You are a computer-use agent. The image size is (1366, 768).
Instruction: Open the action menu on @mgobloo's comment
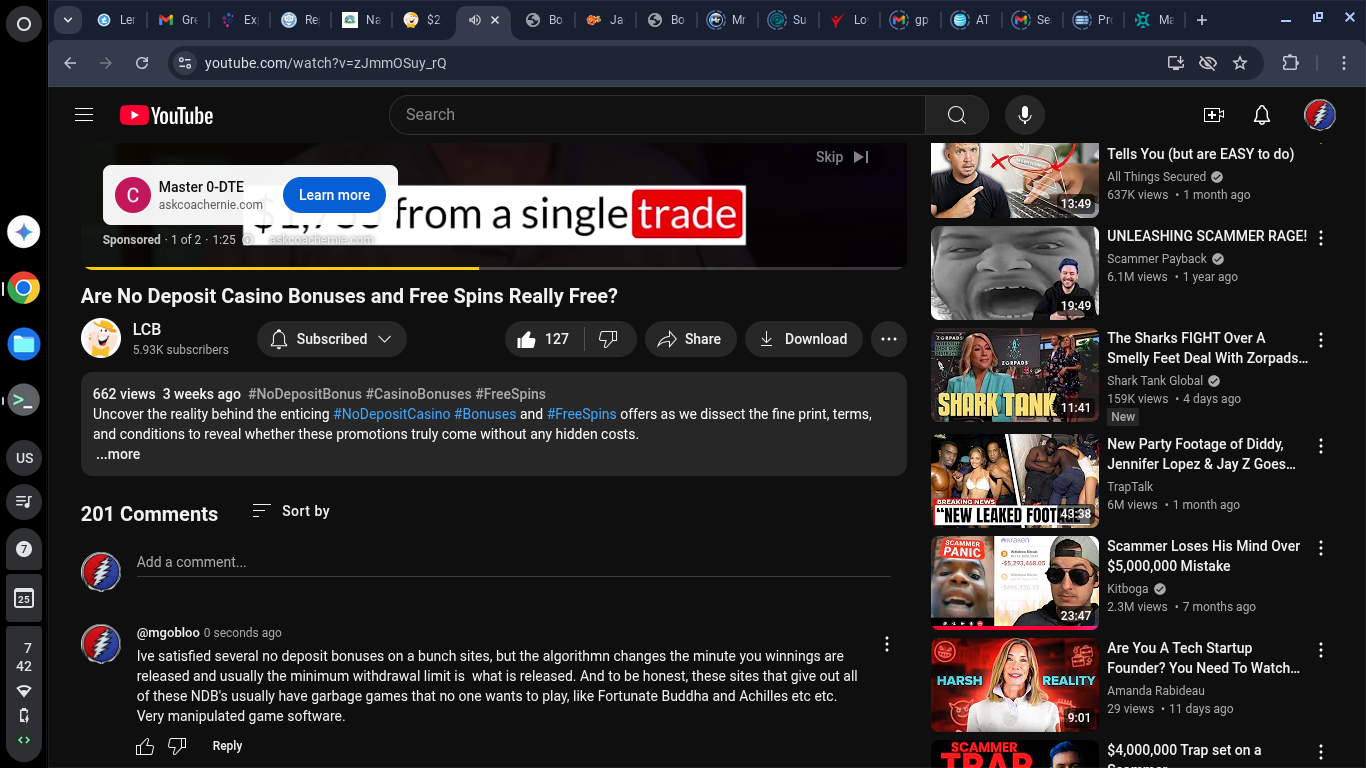(x=886, y=644)
